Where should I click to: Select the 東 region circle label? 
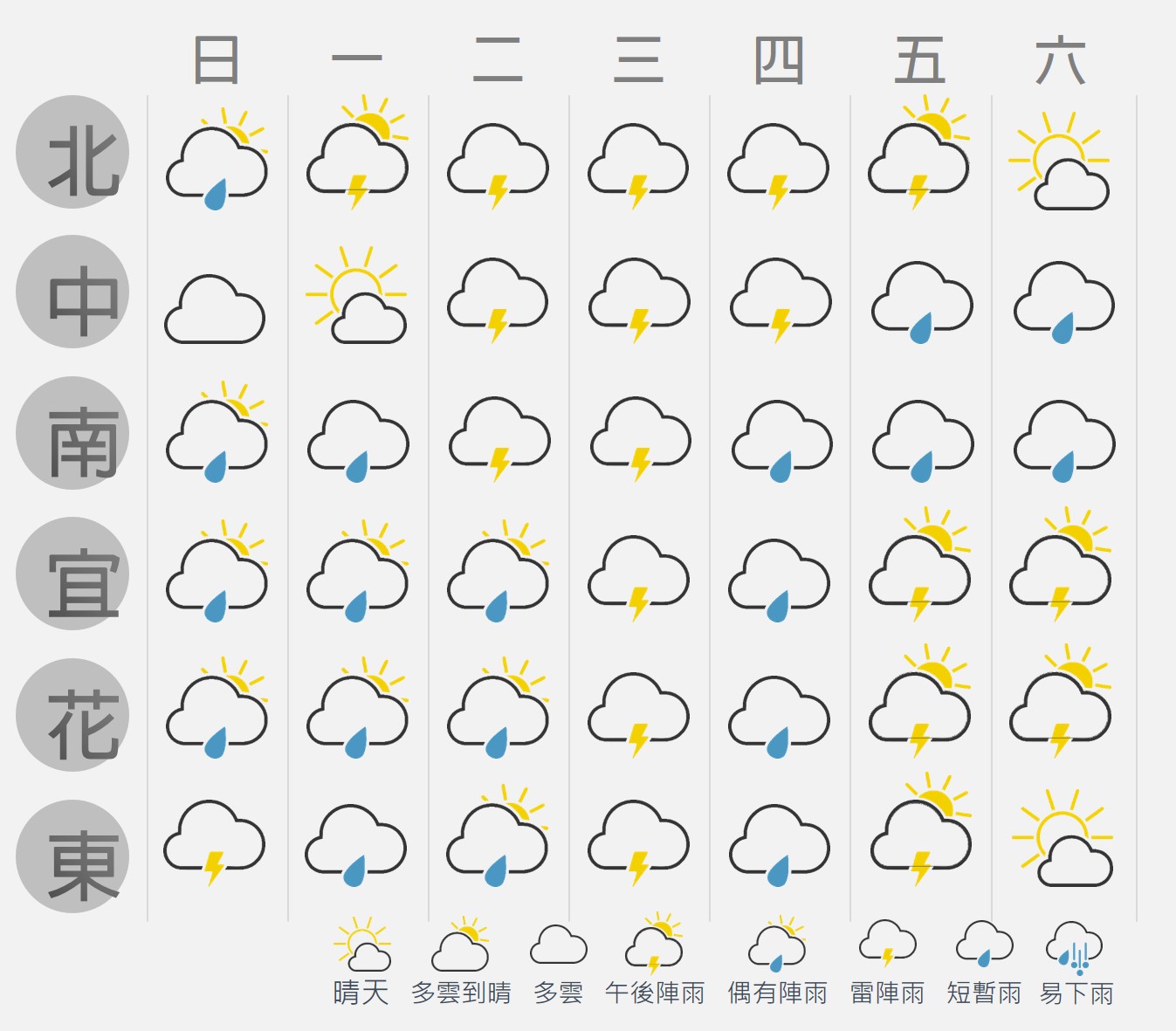tap(72, 856)
